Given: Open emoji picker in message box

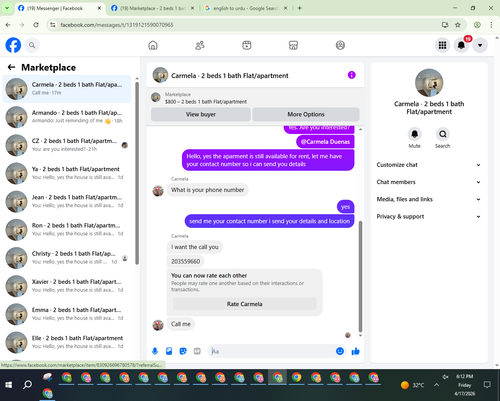Looking at the screenshot, I should pyautogui.click(x=340, y=351).
